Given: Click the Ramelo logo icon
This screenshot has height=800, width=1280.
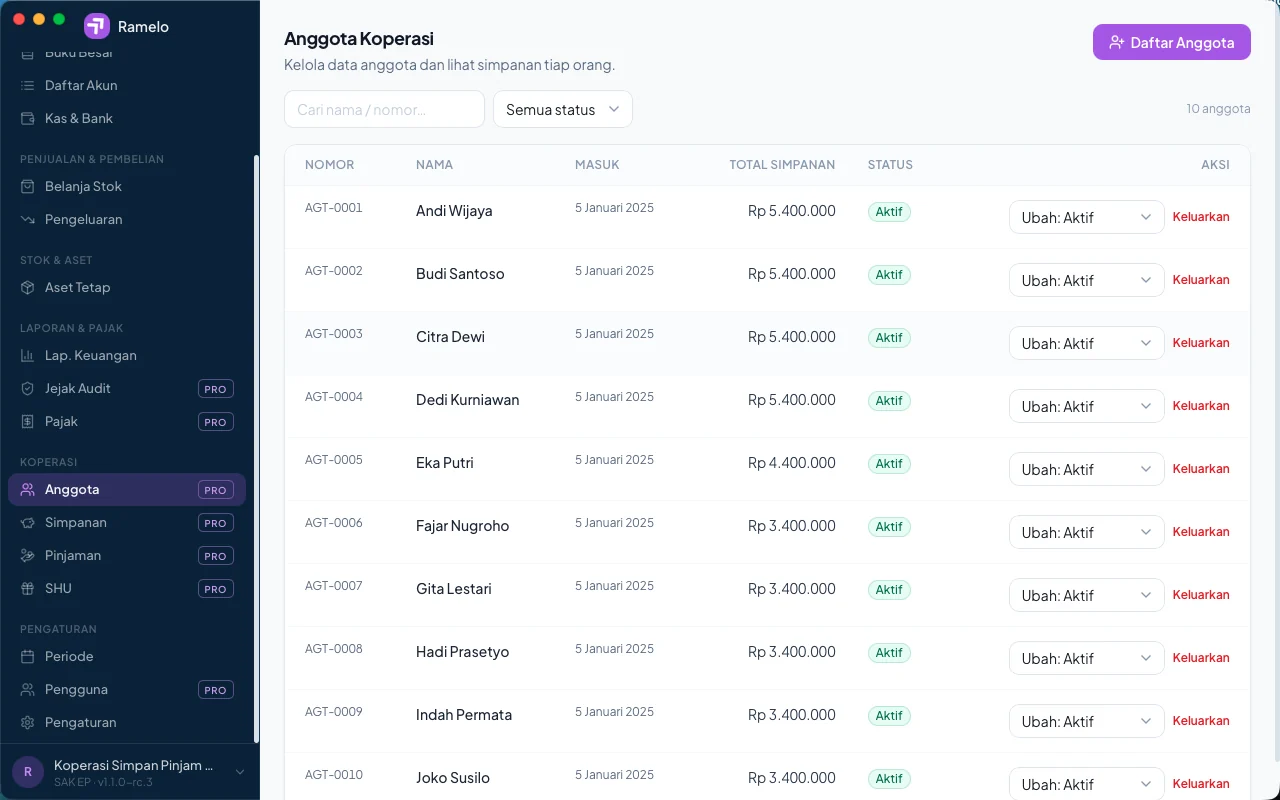Looking at the screenshot, I should click(97, 26).
